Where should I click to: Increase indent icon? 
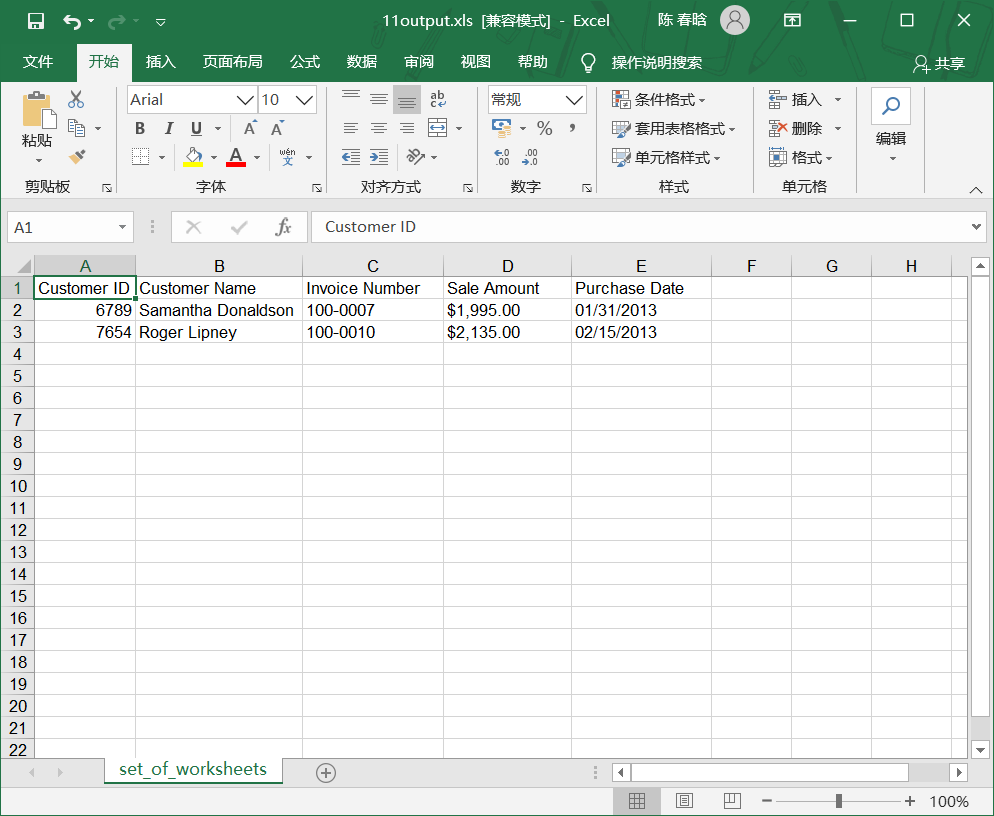(379, 157)
